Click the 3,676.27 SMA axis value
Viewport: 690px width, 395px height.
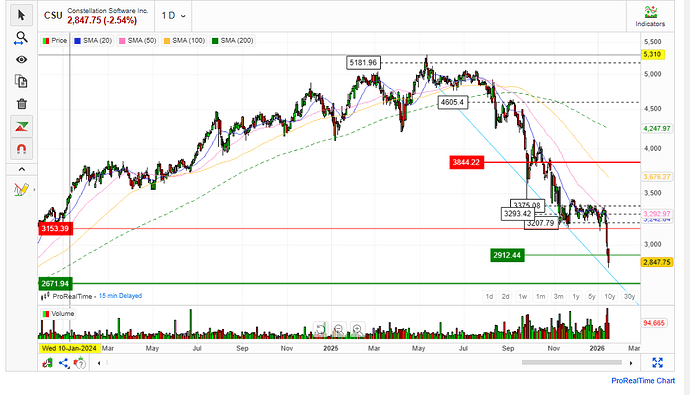pyautogui.click(x=657, y=177)
